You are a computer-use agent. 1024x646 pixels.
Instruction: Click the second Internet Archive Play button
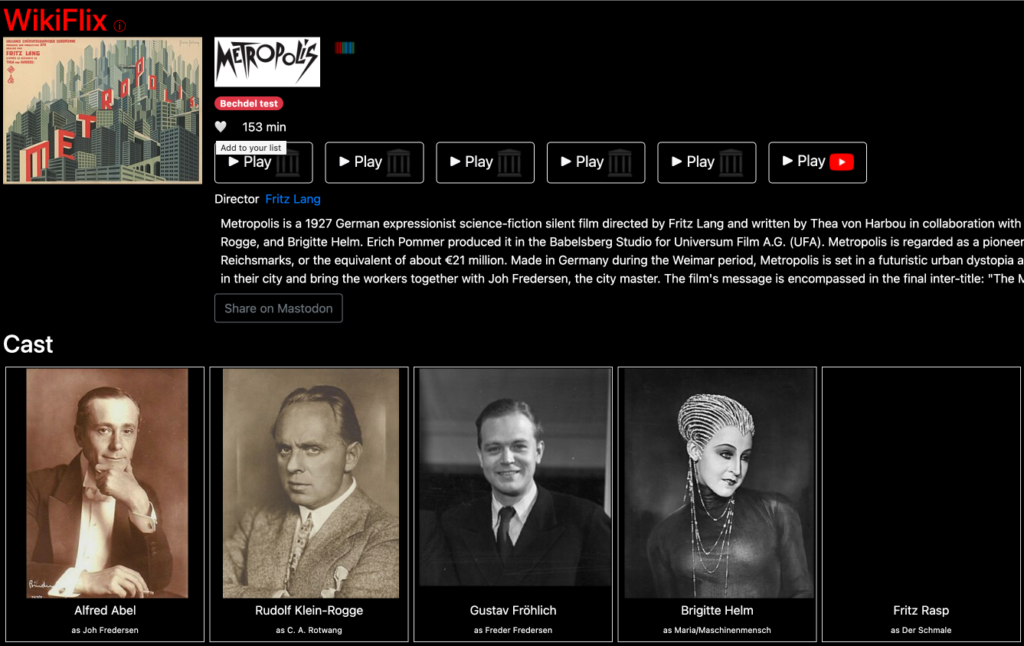point(374,162)
